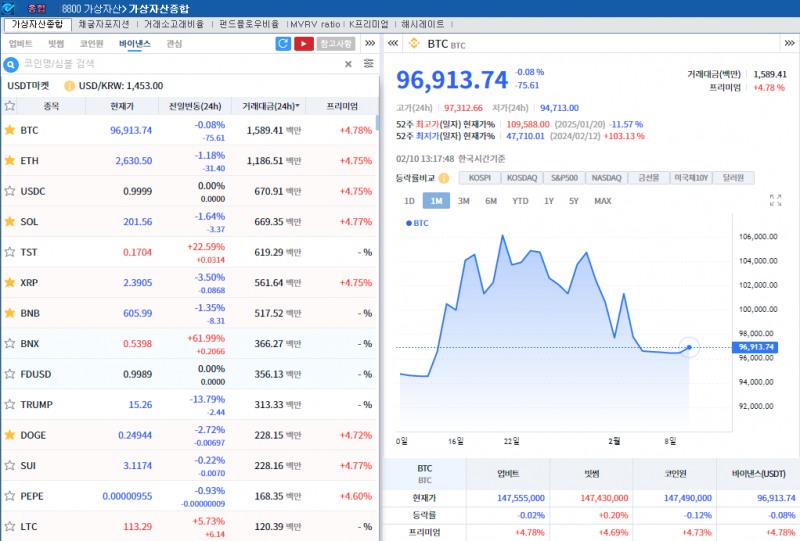Screen dimensions: 800x541
Task: Click the info icon beside 등락률비교
Action: [x=444, y=178]
